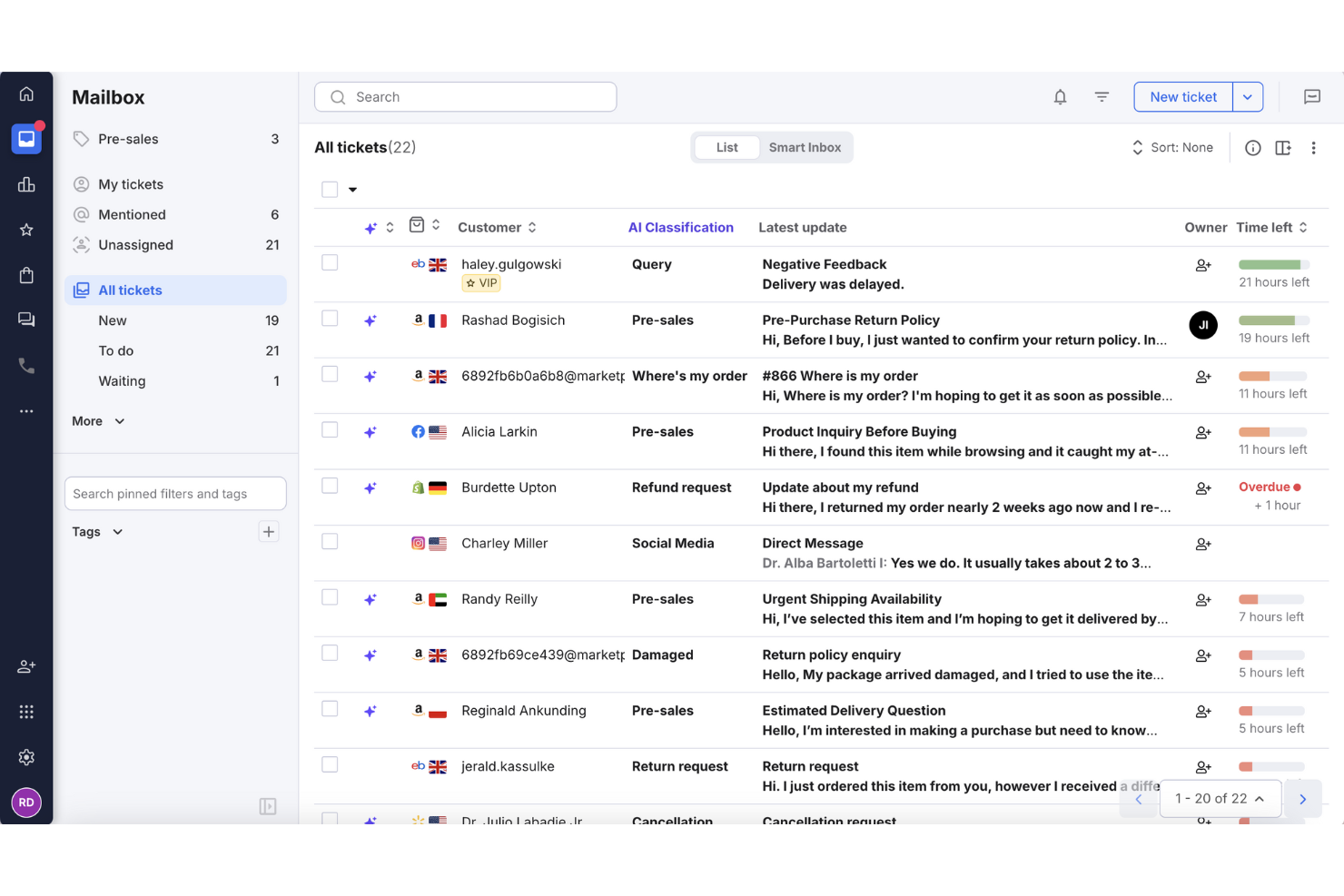This screenshot has width=1344, height=896.
Task: Open the Inbox icon in the left rail
Action: pos(26,138)
